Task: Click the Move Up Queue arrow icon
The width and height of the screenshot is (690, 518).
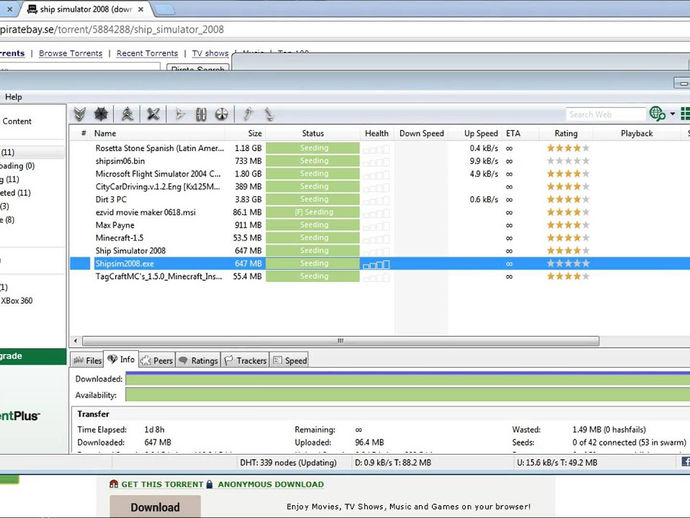Action: click(x=248, y=114)
